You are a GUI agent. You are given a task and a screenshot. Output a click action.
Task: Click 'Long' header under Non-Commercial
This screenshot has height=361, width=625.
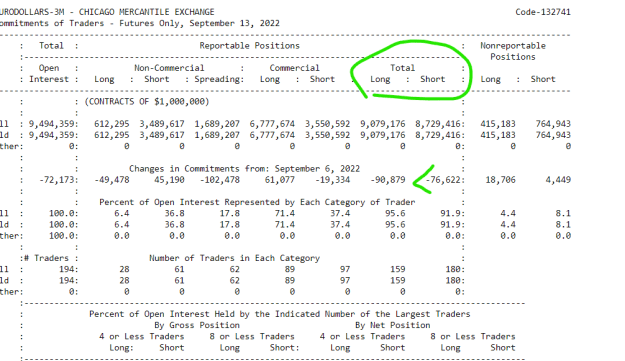click(x=104, y=79)
